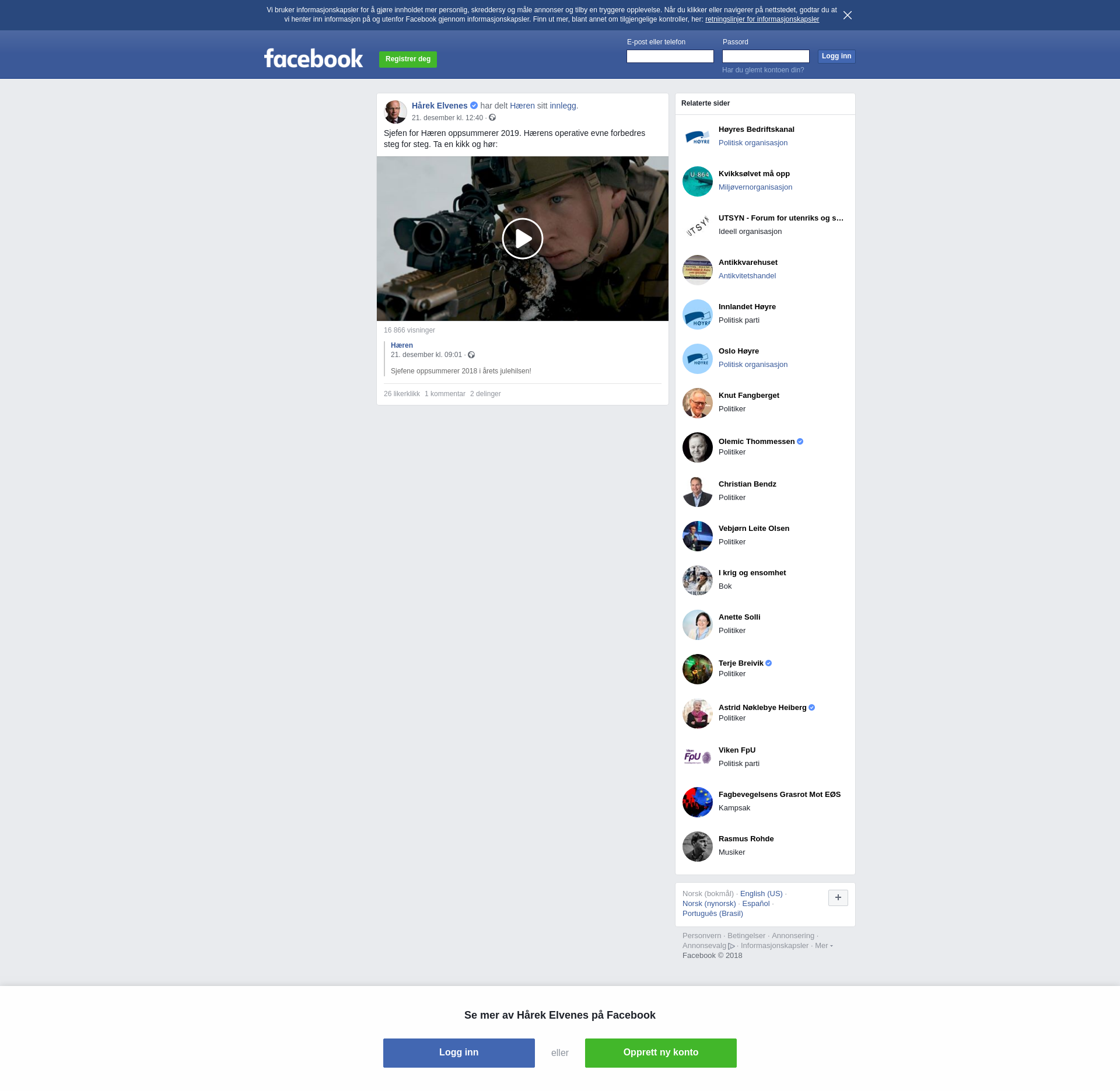Click the large bottom Logg inn button
This screenshot has height=1091, width=1120.
point(459,1053)
